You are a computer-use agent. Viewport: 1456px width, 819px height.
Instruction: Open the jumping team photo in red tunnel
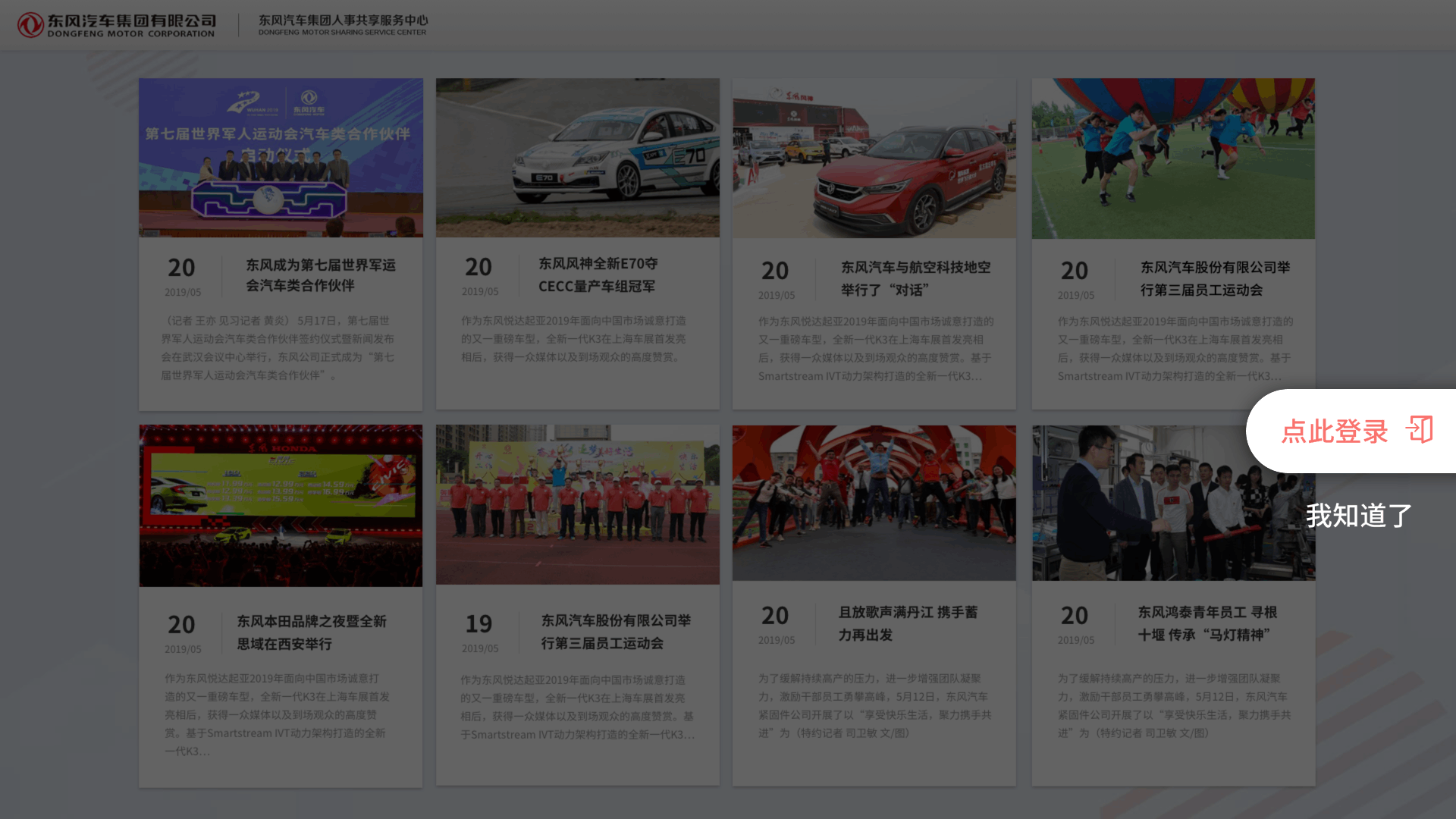point(874,504)
